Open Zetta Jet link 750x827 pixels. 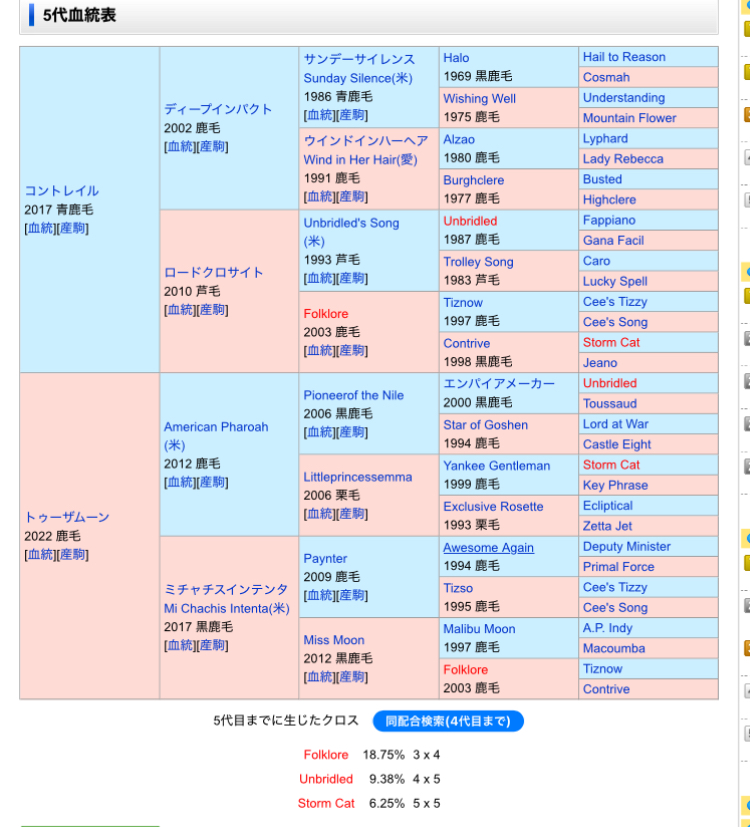607,526
